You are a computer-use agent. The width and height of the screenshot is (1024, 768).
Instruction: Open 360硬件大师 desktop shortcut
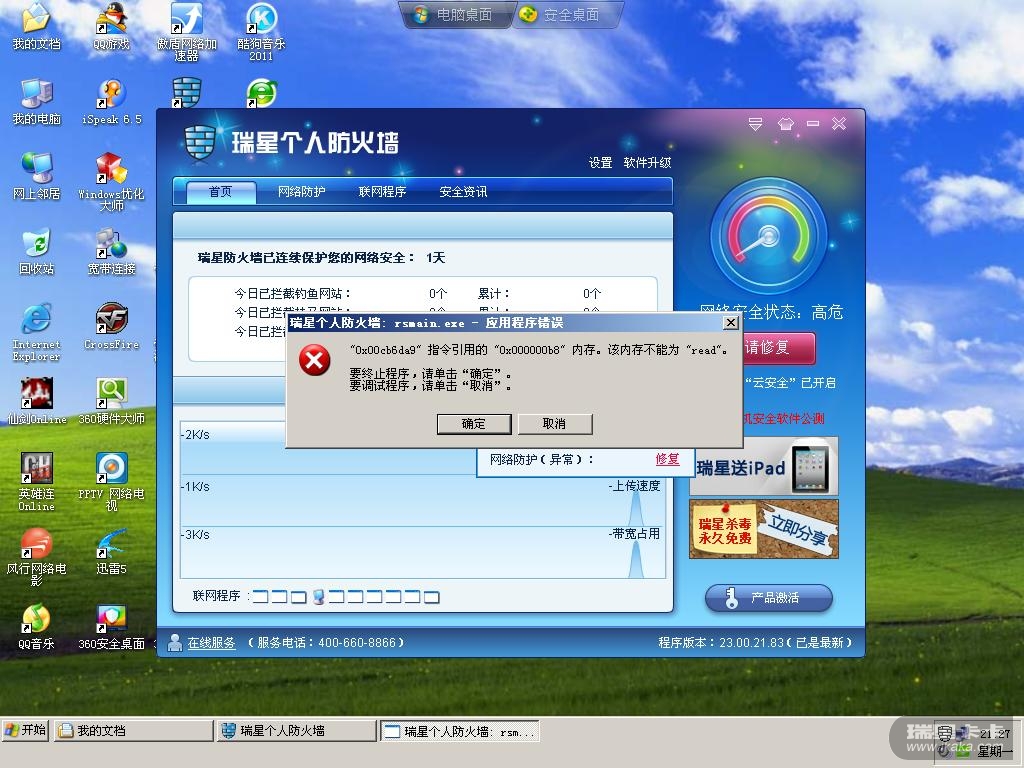pos(111,401)
